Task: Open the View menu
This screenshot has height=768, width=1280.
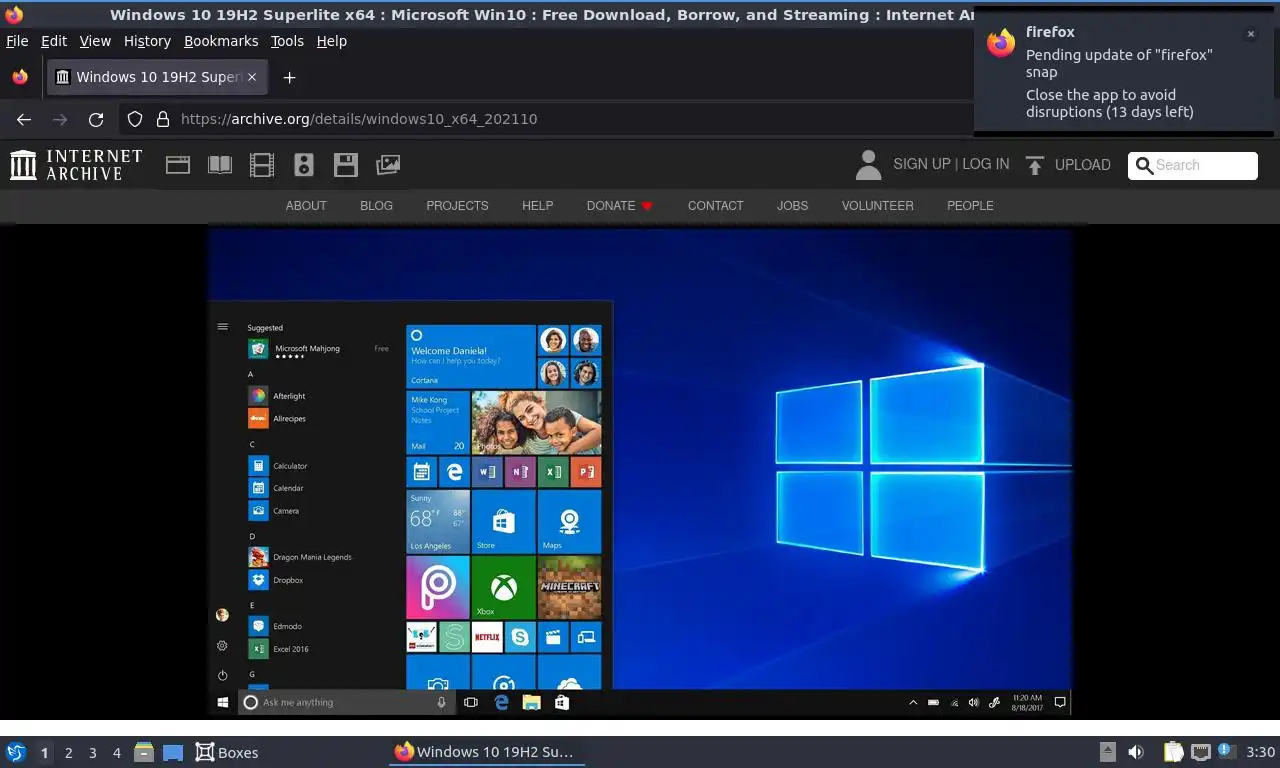Action: (x=95, y=41)
